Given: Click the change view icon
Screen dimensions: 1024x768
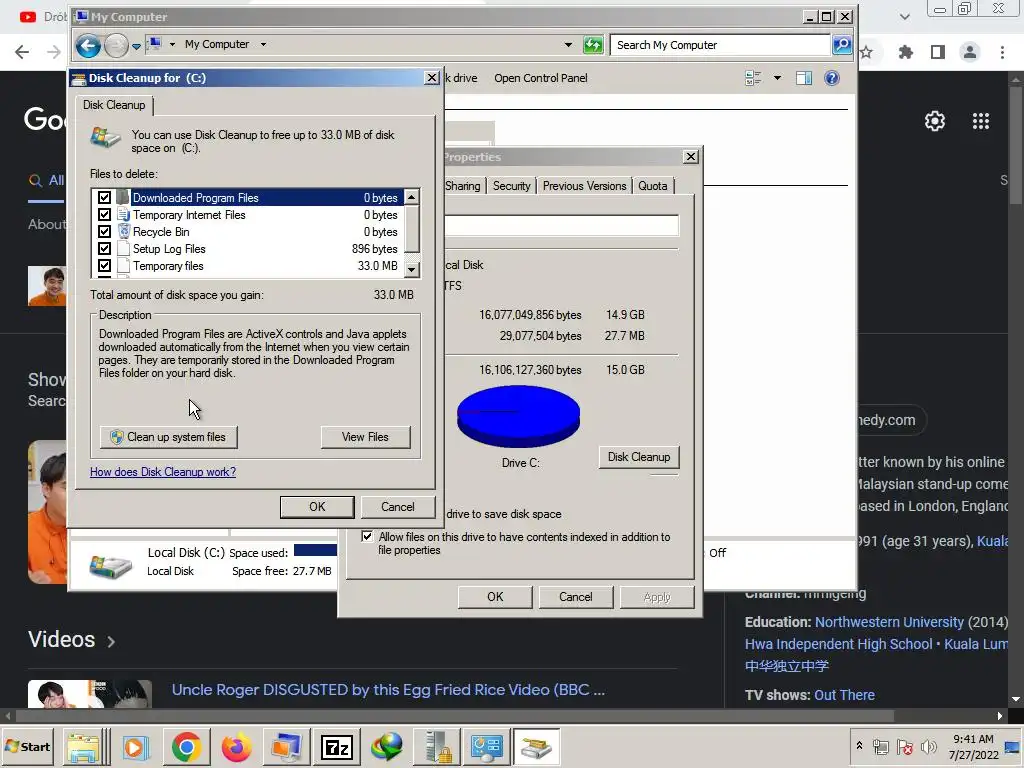Looking at the screenshot, I should click(x=753, y=78).
